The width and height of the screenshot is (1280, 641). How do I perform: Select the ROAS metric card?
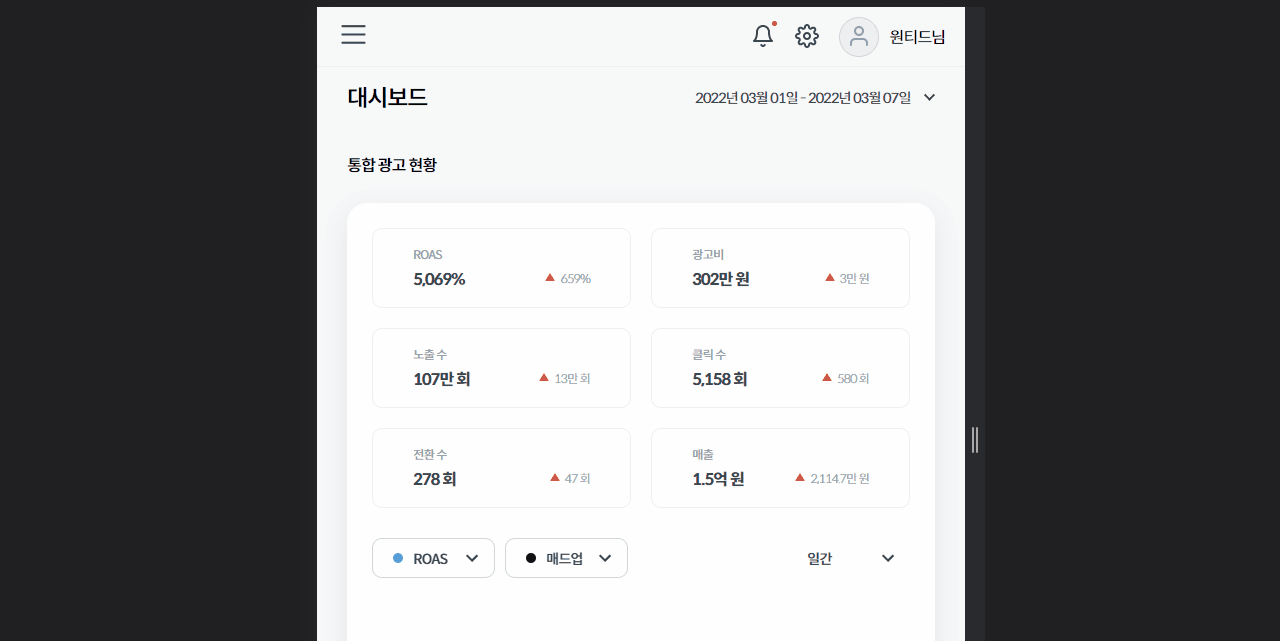click(501, 268)
